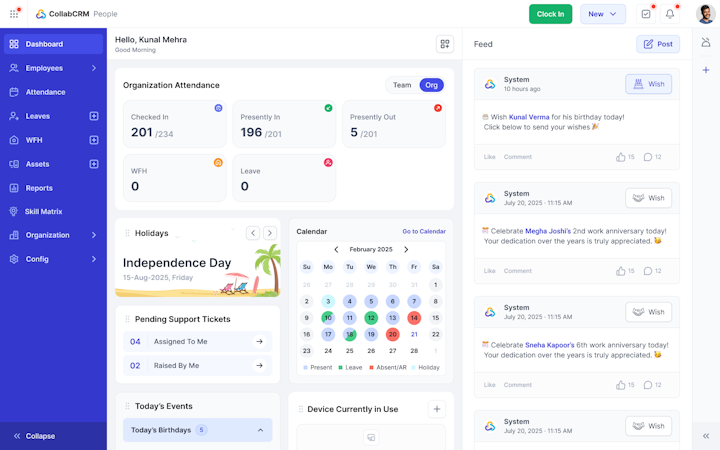
Task: Click the Presently Out red icon
Action: tap(438, 108)
